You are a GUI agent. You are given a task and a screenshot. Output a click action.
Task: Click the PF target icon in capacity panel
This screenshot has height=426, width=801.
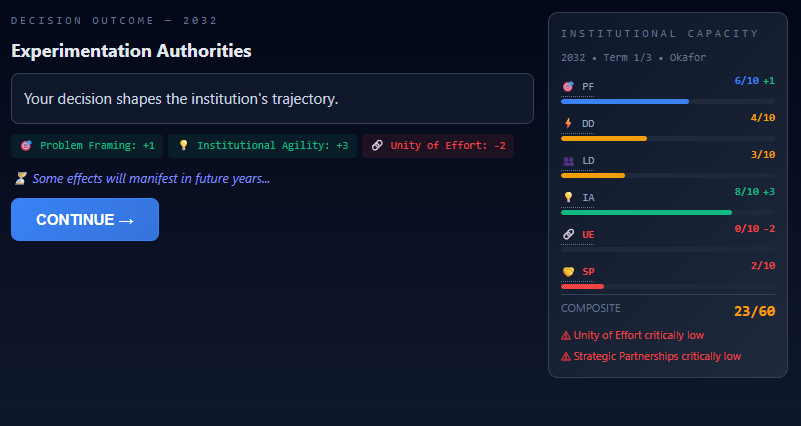[x=568, y=86]
